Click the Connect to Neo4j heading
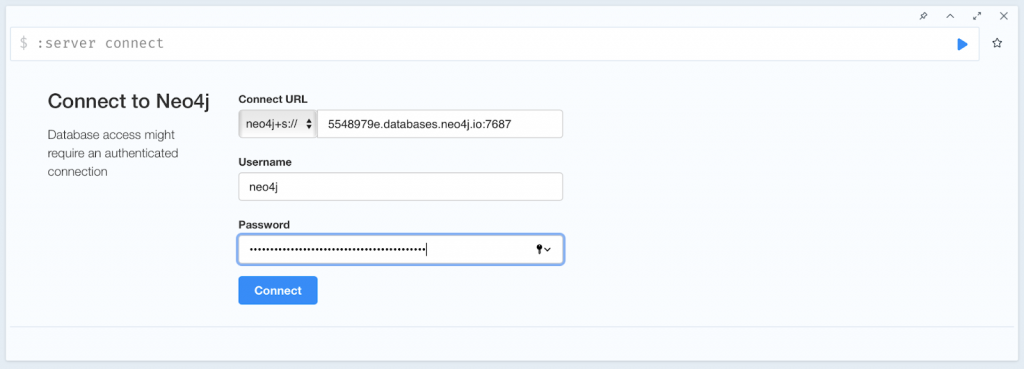The image size is (1024, 369). click(x=129, y=102)
